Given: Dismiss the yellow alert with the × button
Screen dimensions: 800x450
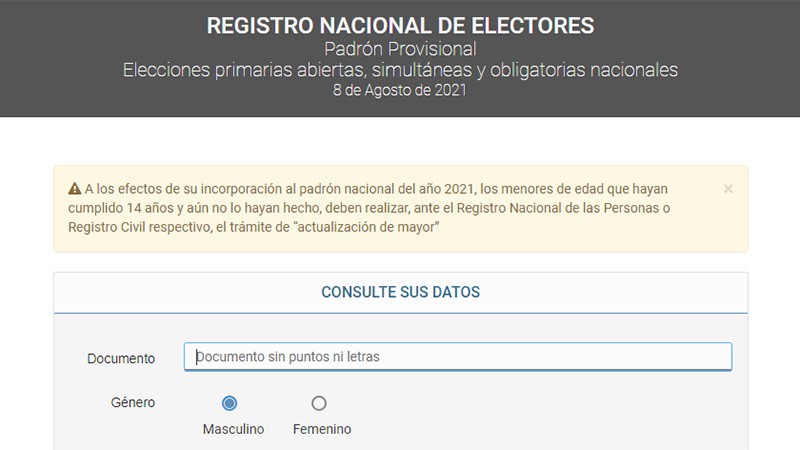Looking at the screenshot, I should [728, 188].
